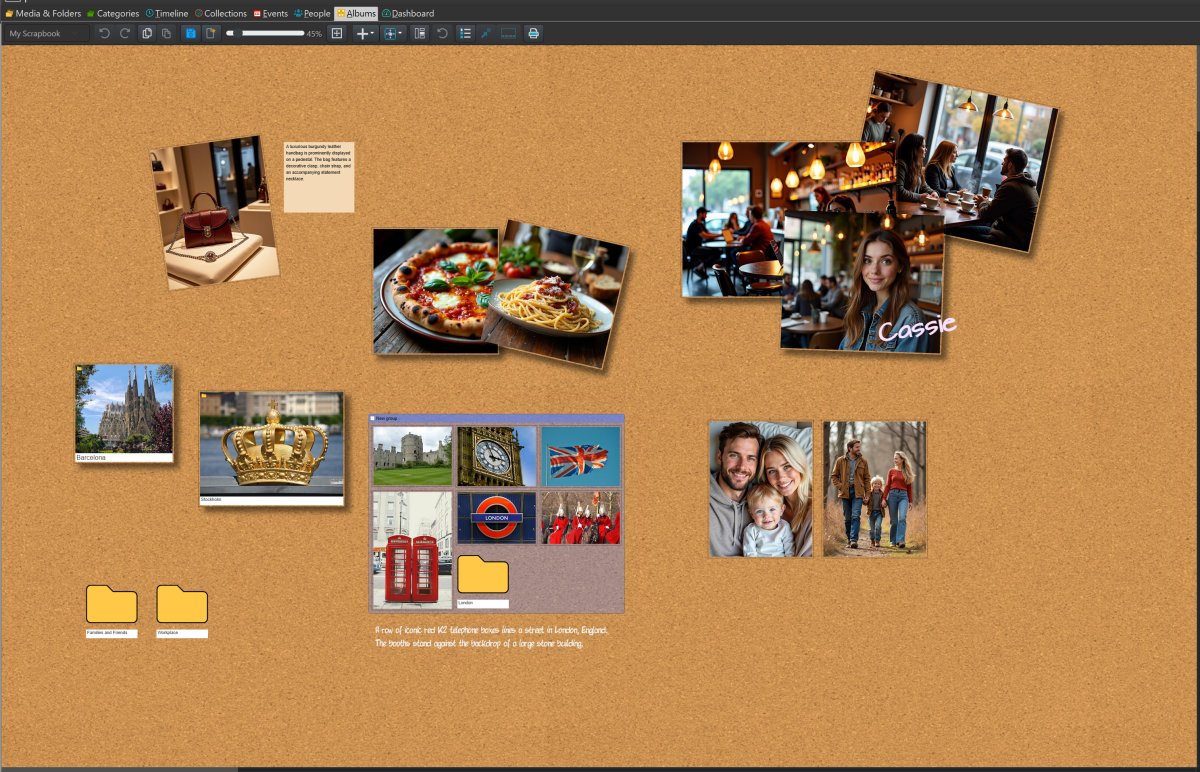
Task: Select the castle photo in the group
Action: (412, 456)
